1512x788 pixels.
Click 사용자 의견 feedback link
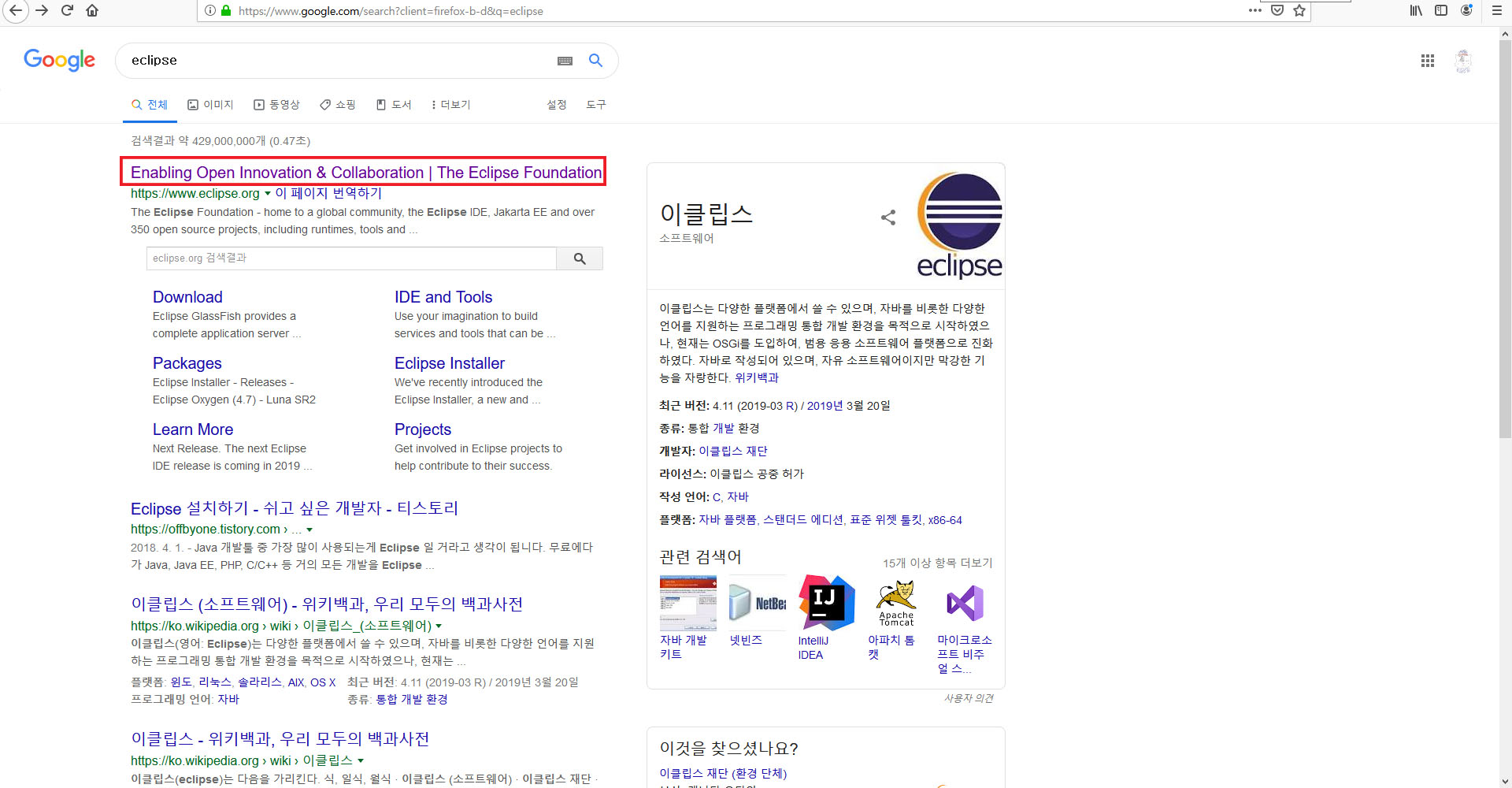coord(969,699)
